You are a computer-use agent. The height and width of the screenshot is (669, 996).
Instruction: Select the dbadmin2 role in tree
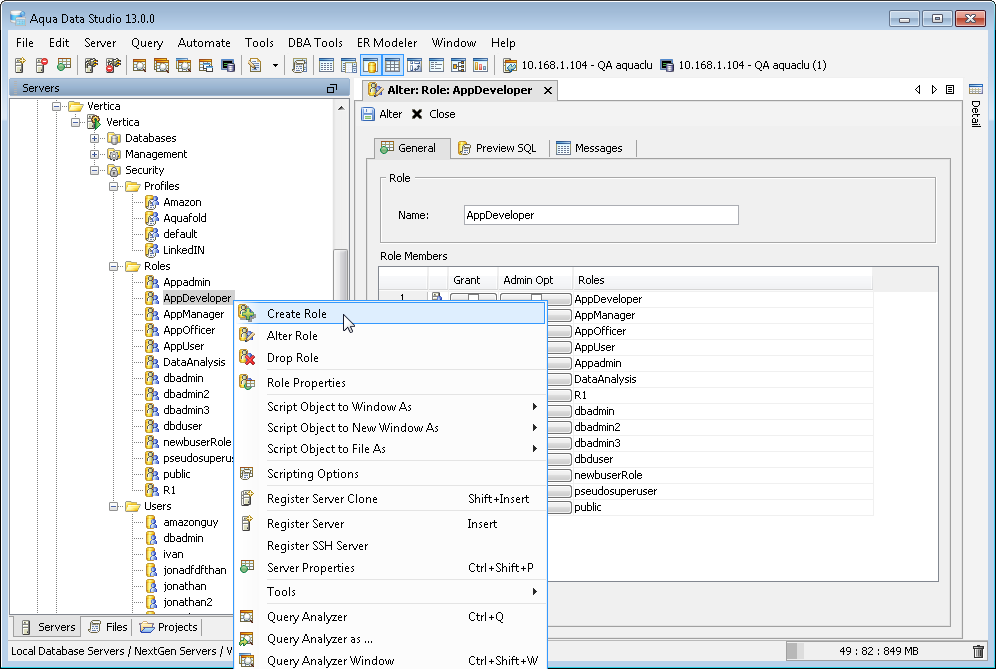click(x=186, y=394)
